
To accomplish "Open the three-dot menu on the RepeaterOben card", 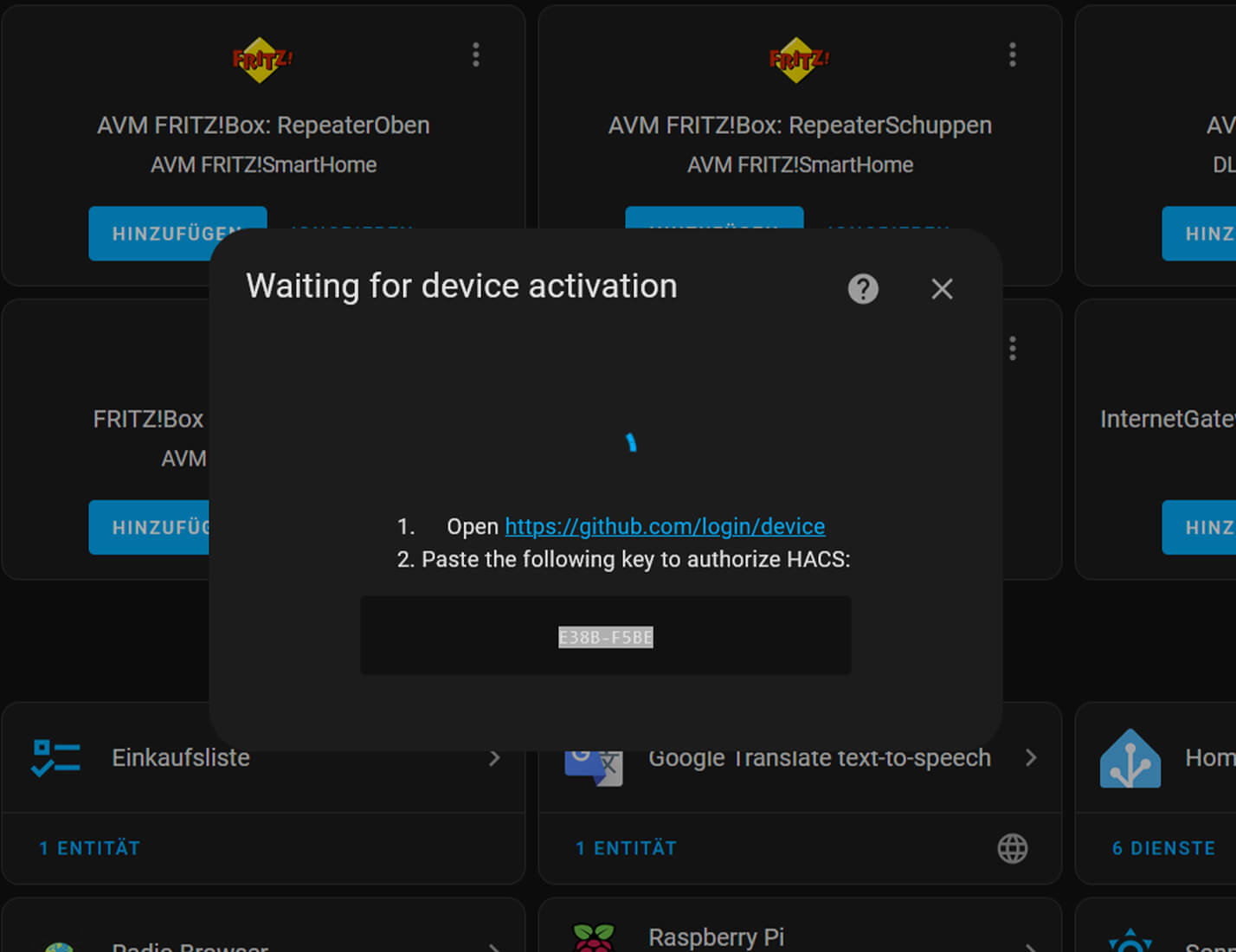I will (475, 55).
